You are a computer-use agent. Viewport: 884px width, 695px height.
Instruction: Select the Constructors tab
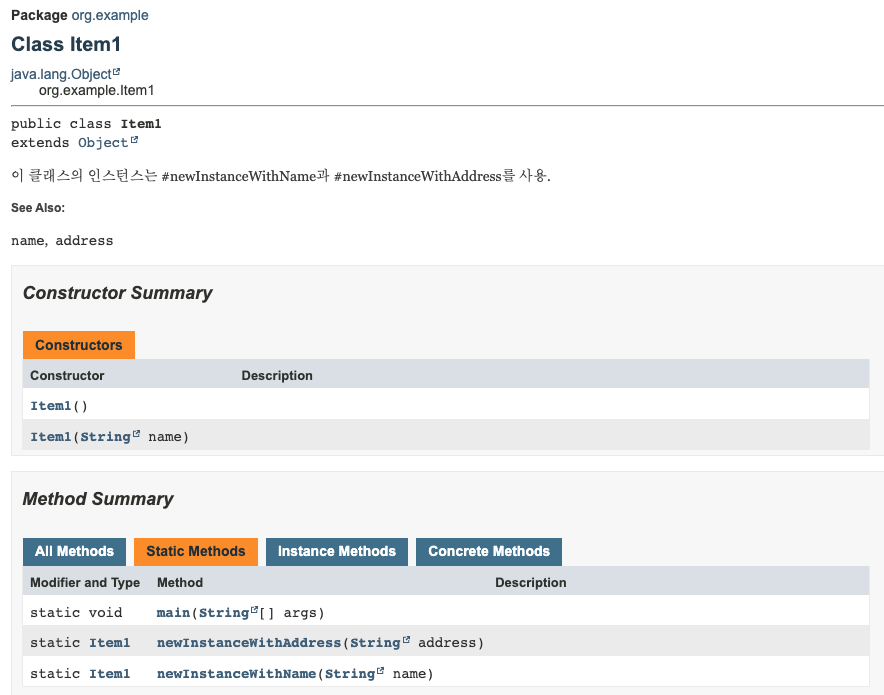point(79,345)
